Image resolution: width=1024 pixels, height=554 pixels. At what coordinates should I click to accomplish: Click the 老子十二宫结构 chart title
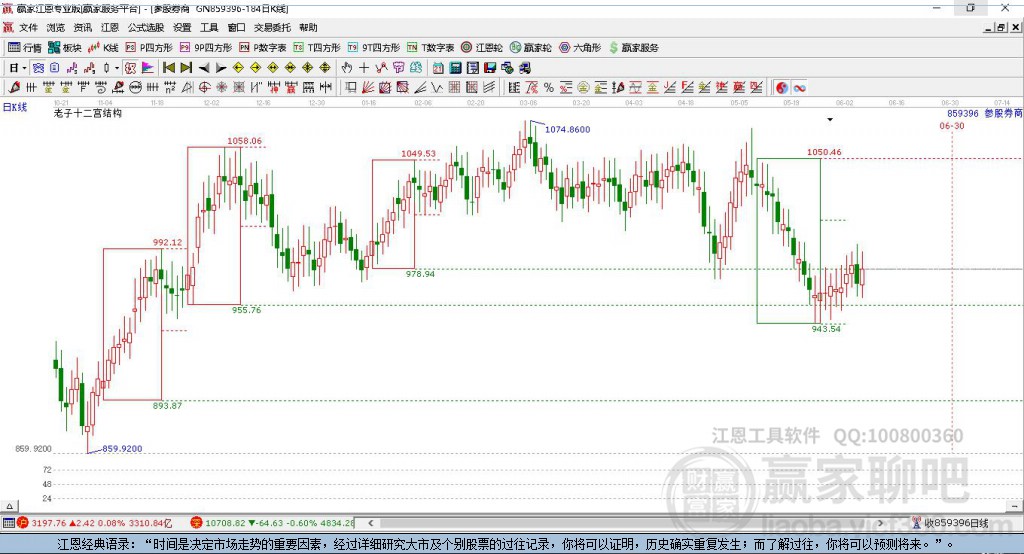[88, 113]
